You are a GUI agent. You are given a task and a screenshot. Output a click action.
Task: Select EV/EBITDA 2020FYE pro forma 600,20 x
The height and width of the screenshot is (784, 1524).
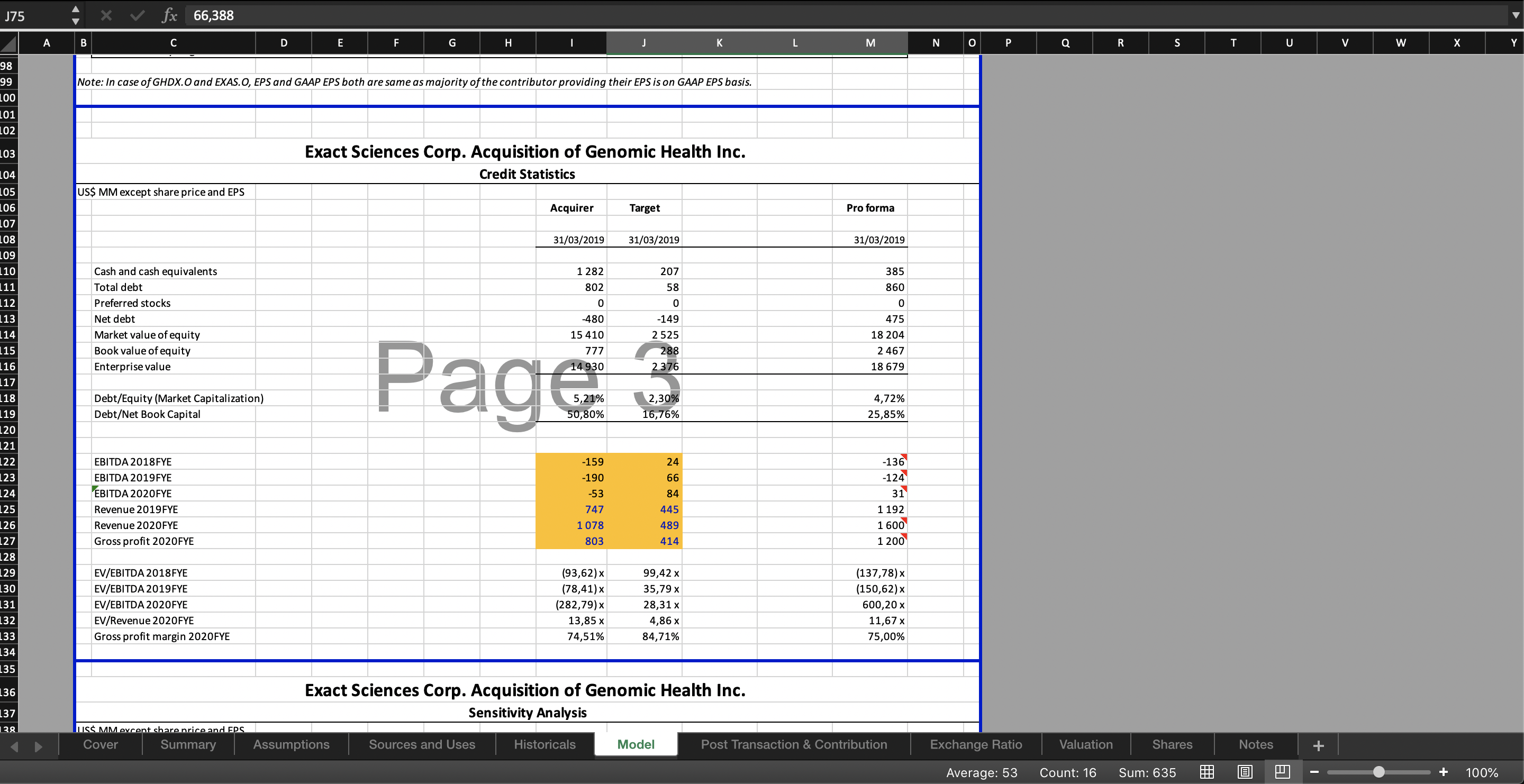(869, 604)
